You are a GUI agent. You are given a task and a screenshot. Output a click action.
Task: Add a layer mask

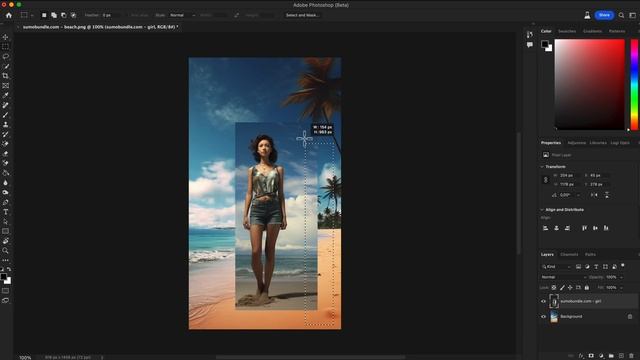pyautogui.click(x=591, y=356)
